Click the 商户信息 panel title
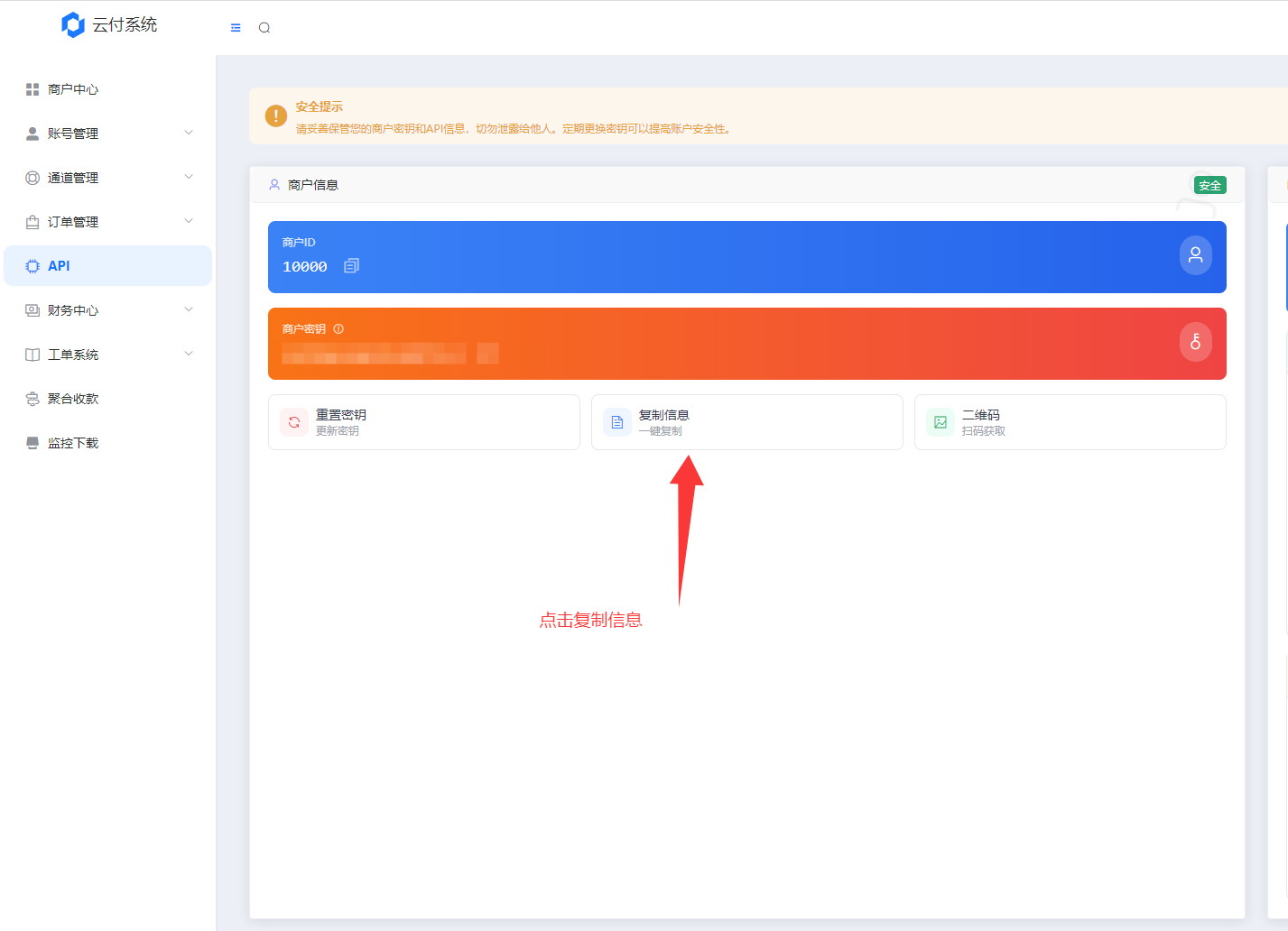 tap(313, 185)
